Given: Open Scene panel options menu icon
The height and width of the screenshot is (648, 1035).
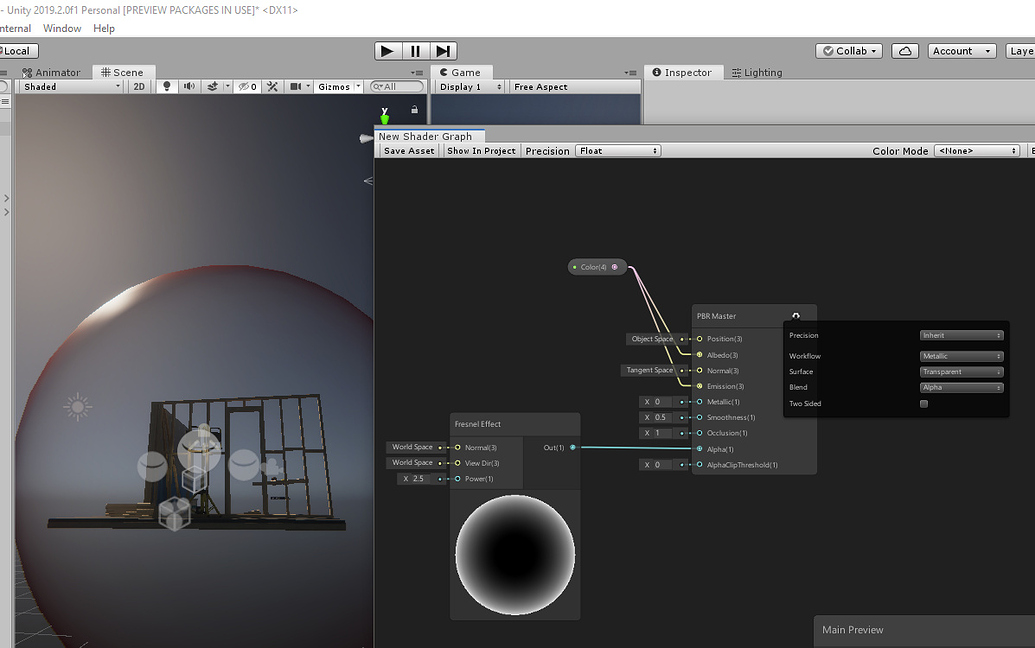Looking at the screenshot, I should (417, 73).
